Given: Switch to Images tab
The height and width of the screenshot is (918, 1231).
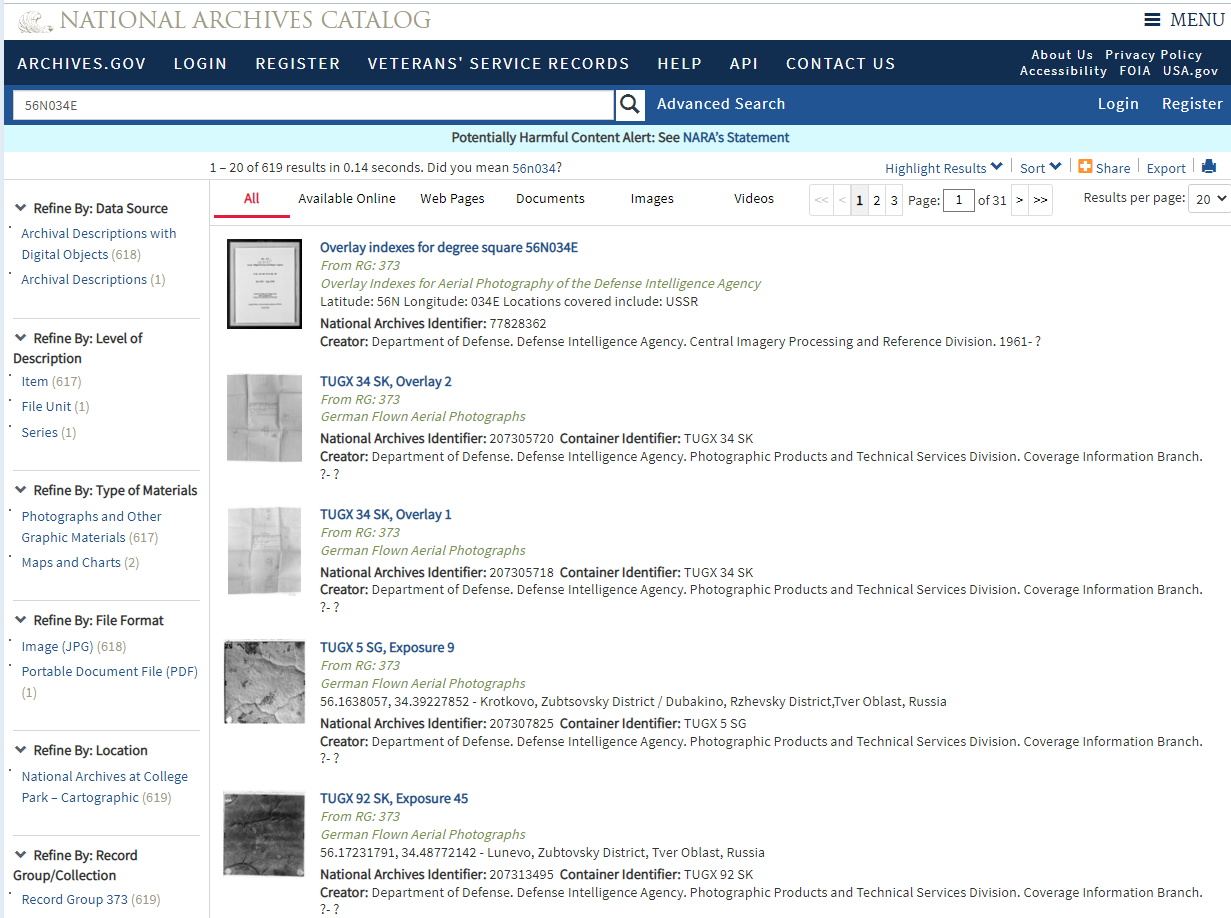Looking at the screenshot, I should [652, 199].
